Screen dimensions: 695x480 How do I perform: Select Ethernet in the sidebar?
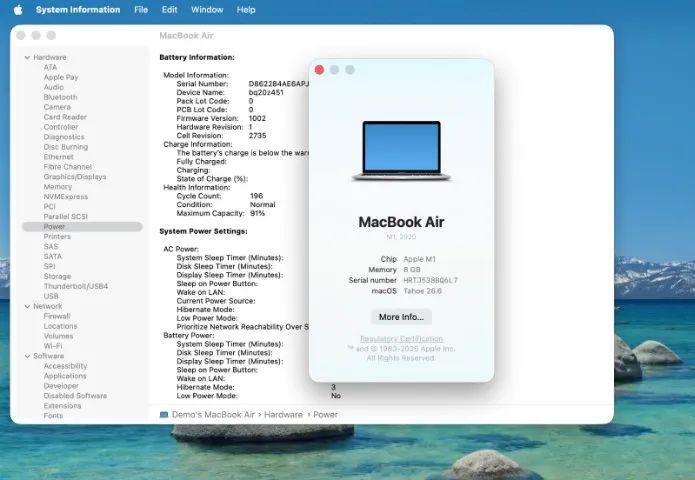[59, 157]
